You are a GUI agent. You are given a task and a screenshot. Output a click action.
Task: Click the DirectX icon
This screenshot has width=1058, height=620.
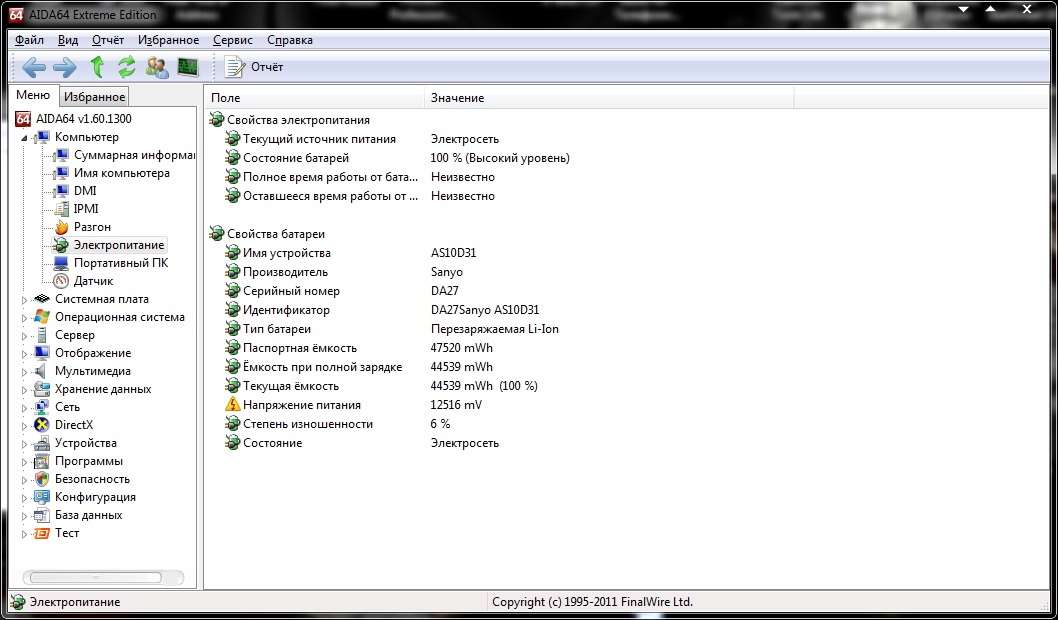click(x=42, y=425)
